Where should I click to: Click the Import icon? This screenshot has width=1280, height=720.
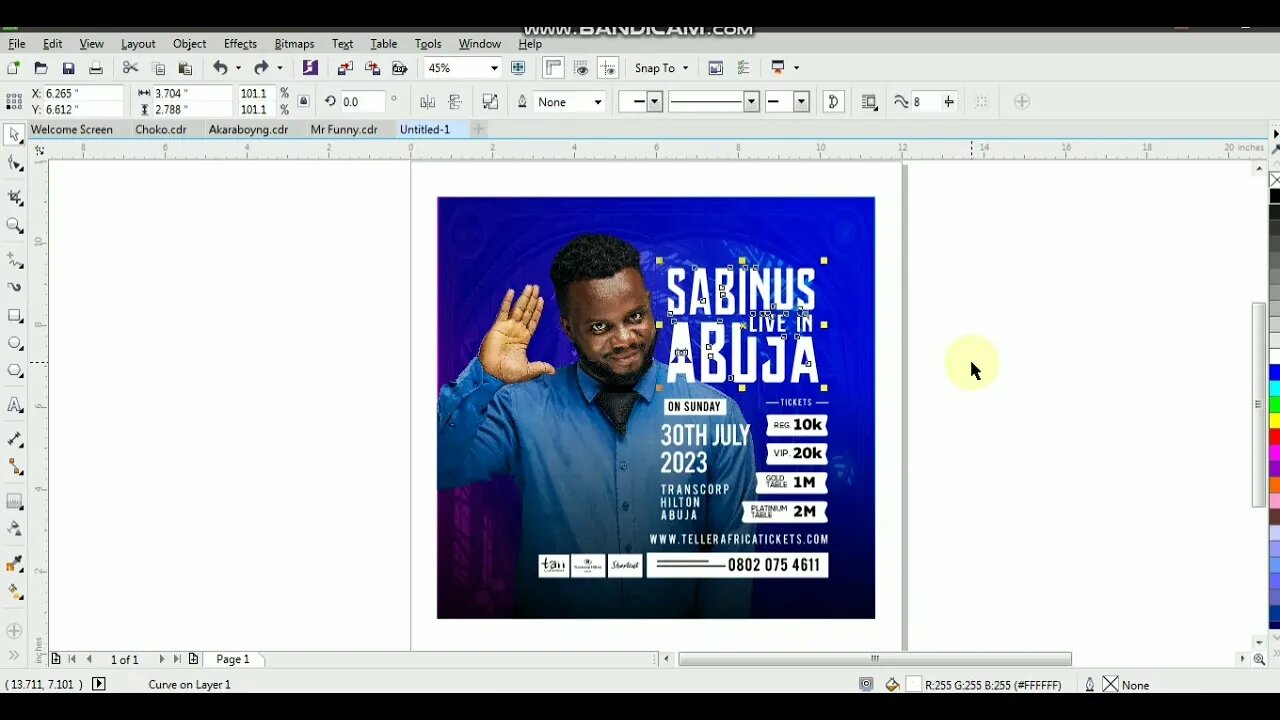345,68
